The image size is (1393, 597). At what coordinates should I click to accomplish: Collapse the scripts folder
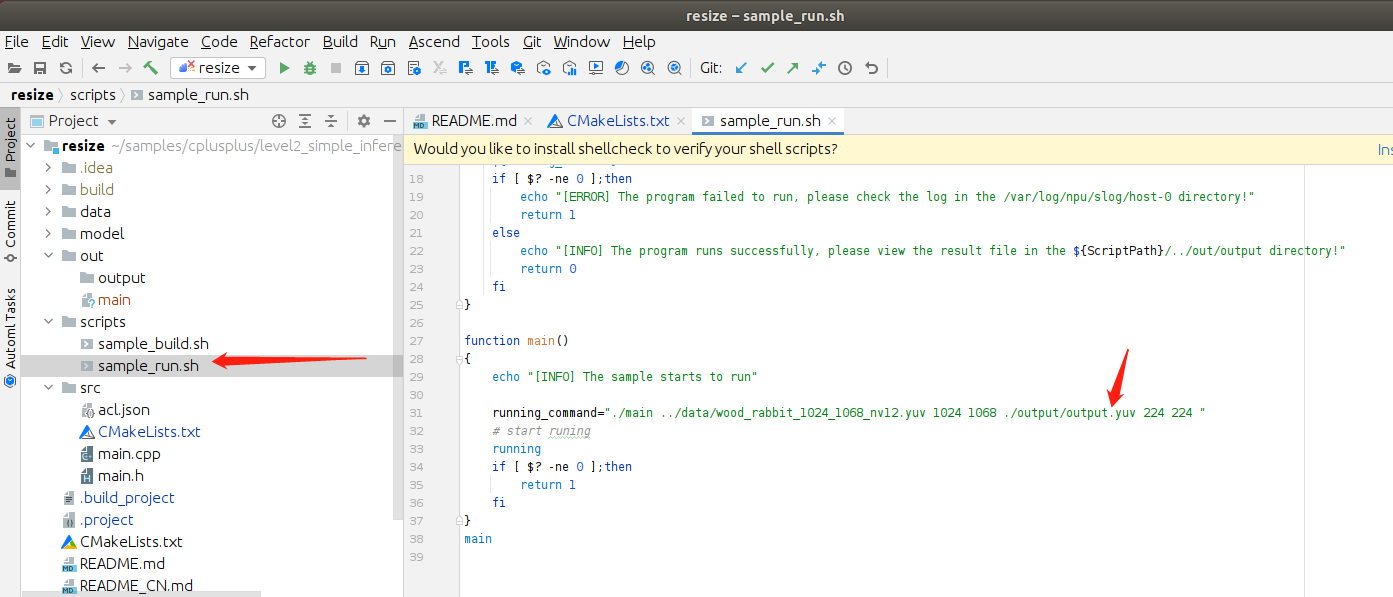(48, 322)
